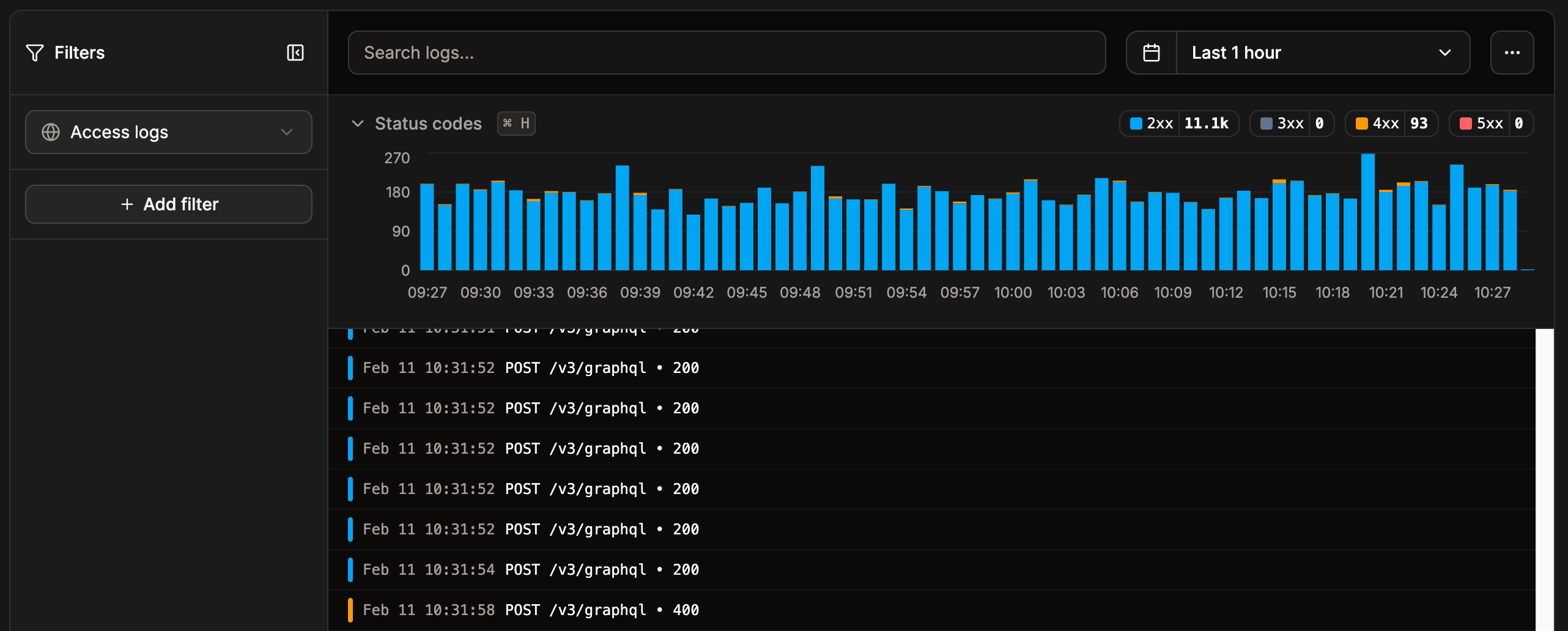Click the ⌘H shortcut badge near Status codes
Image resolution: width=1568 pixels, height=631 pixels.
click(x=516, y=123)
